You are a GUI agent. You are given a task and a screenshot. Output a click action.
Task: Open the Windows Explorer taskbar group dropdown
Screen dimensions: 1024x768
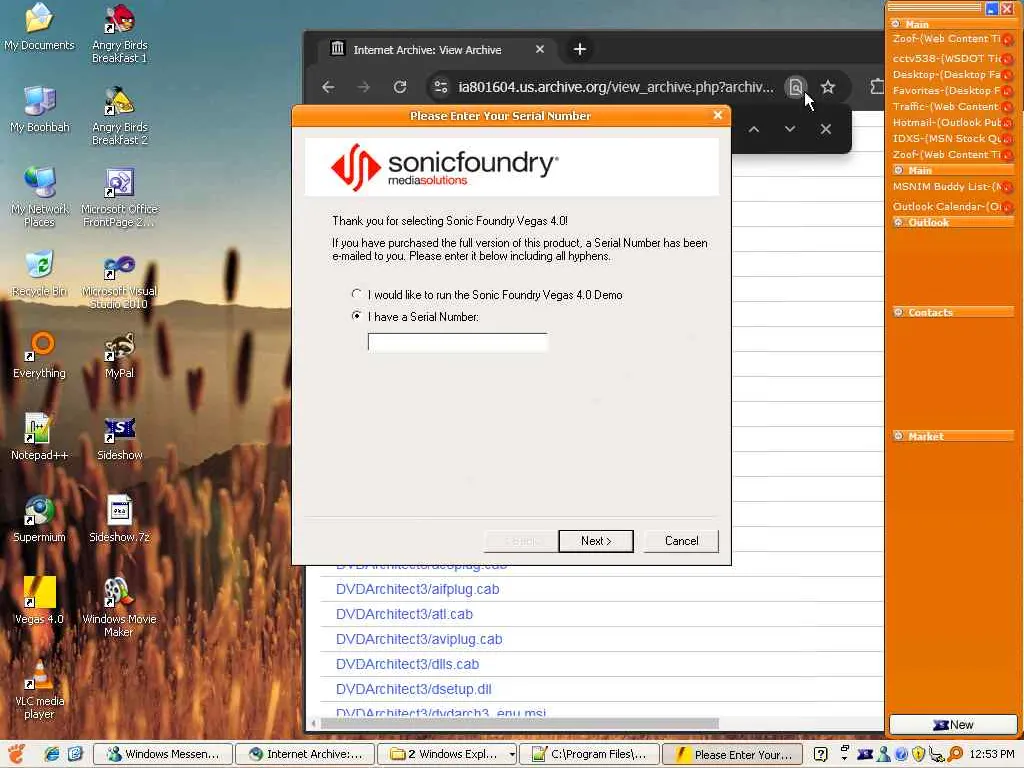(512, 754)
